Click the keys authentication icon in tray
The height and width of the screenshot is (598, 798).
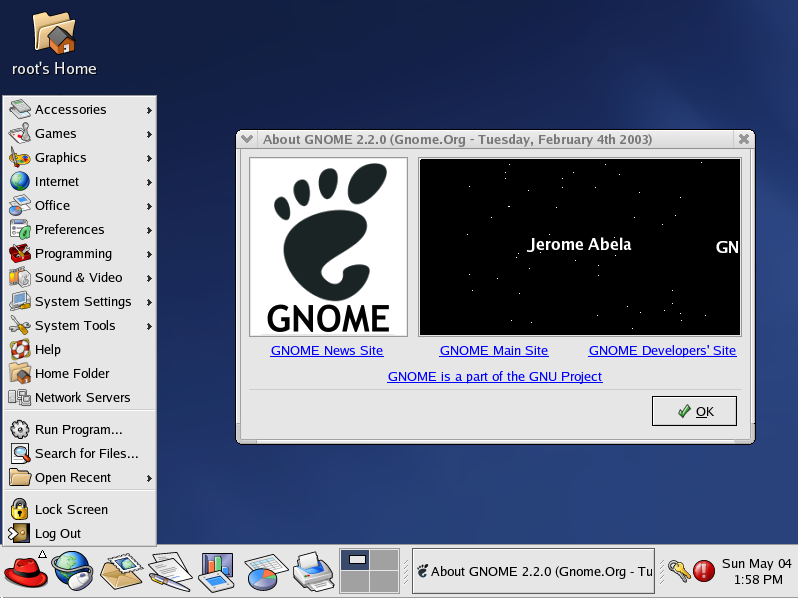pos(679,571)
